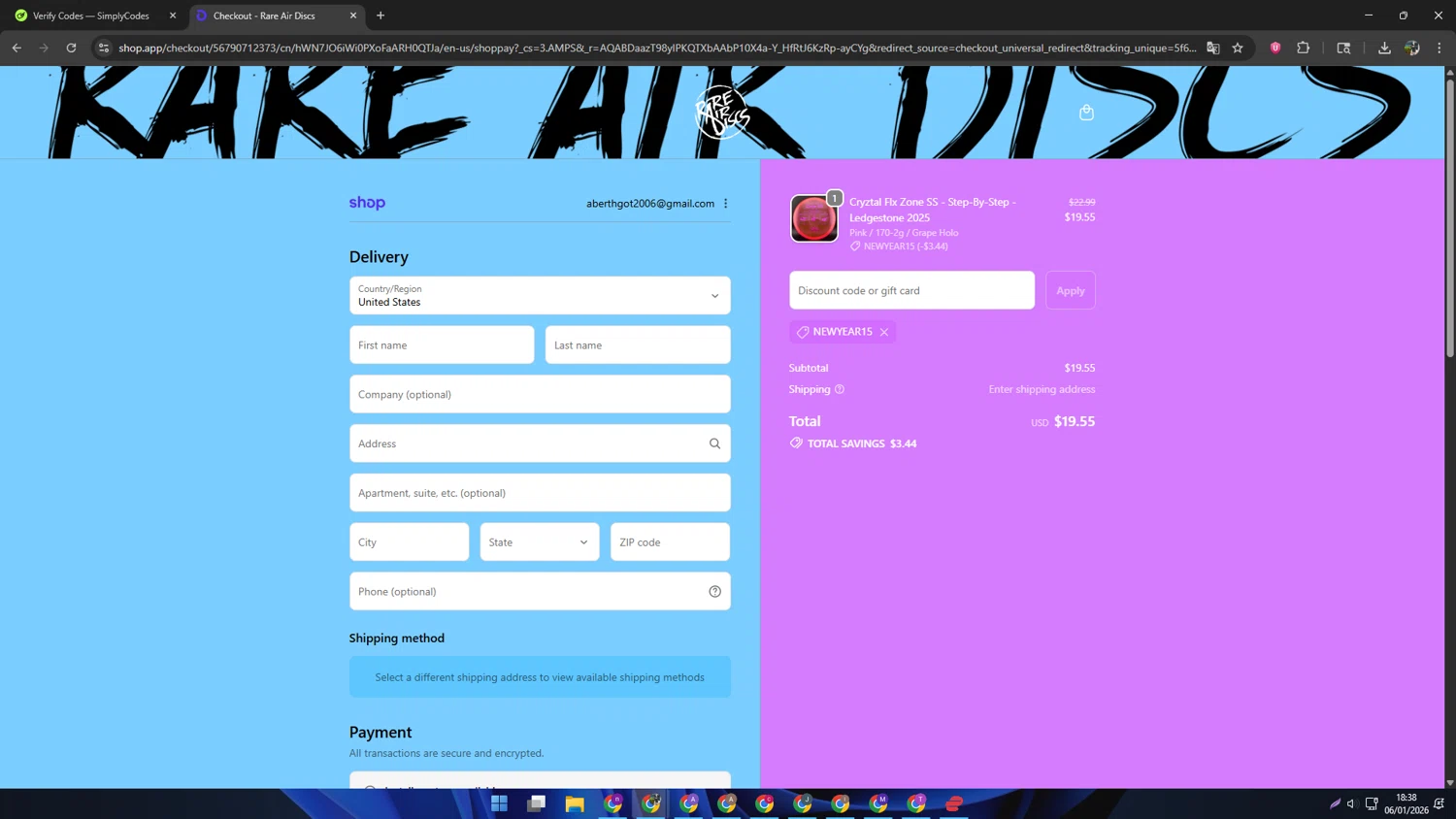Screen dimensions: 1456x819
Task: Open the shopping bag cart icon
Action: click(x=1086, y=113)
